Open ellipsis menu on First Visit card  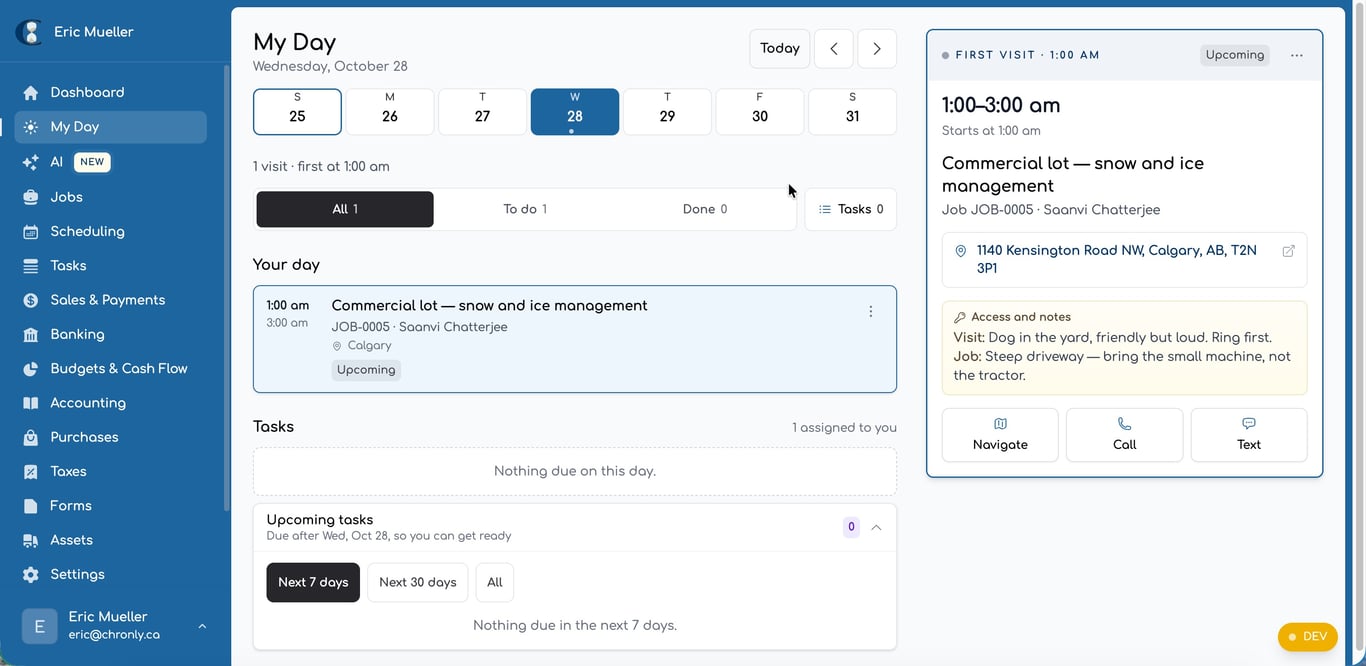click(x=1297, y=55)
